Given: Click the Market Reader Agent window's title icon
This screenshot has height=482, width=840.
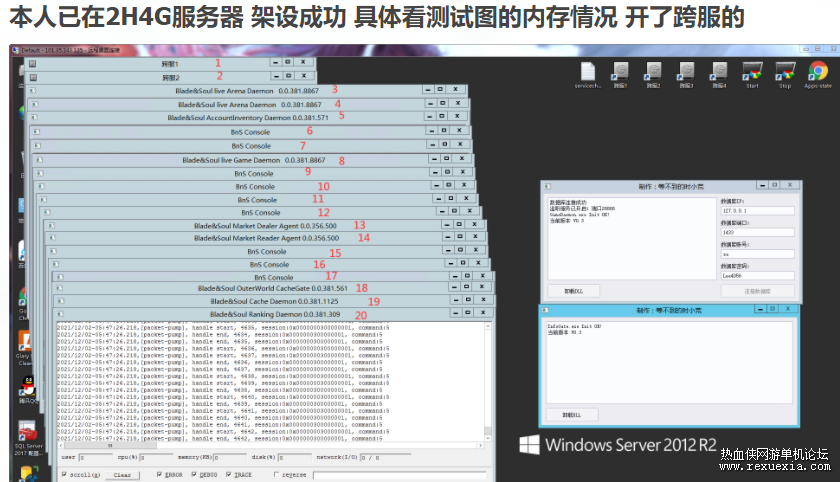Looking at the screenshot, I should (x=52, y=238).
